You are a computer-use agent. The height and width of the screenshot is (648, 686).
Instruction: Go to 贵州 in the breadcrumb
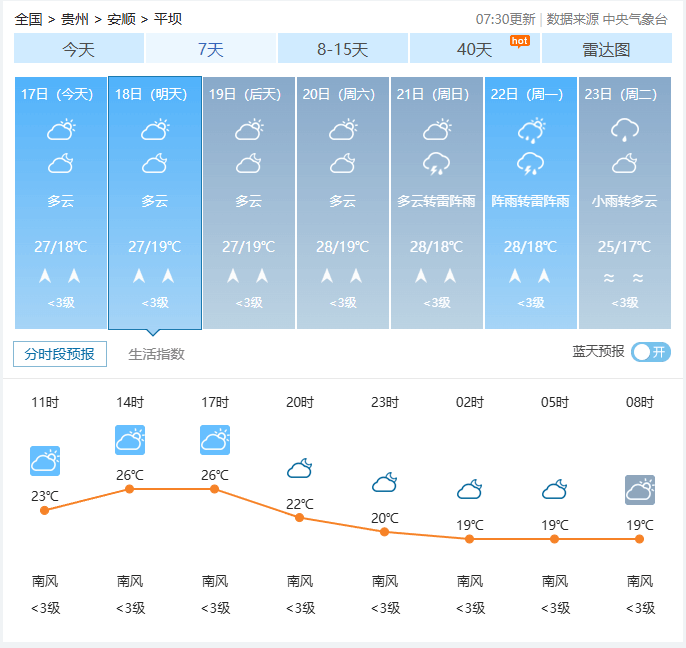[x=74, y=19]
